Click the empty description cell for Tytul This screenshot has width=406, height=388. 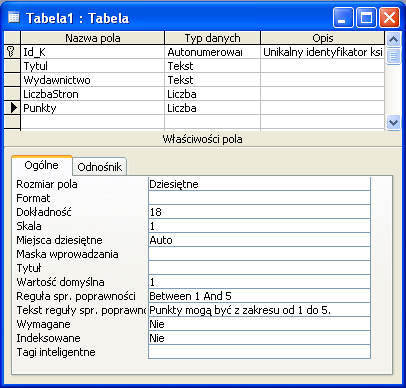323,66
